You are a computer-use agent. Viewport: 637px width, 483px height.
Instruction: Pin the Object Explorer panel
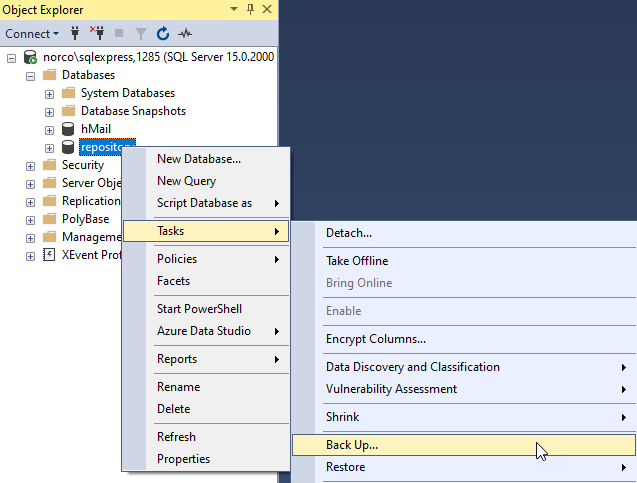tap(248, 9)
